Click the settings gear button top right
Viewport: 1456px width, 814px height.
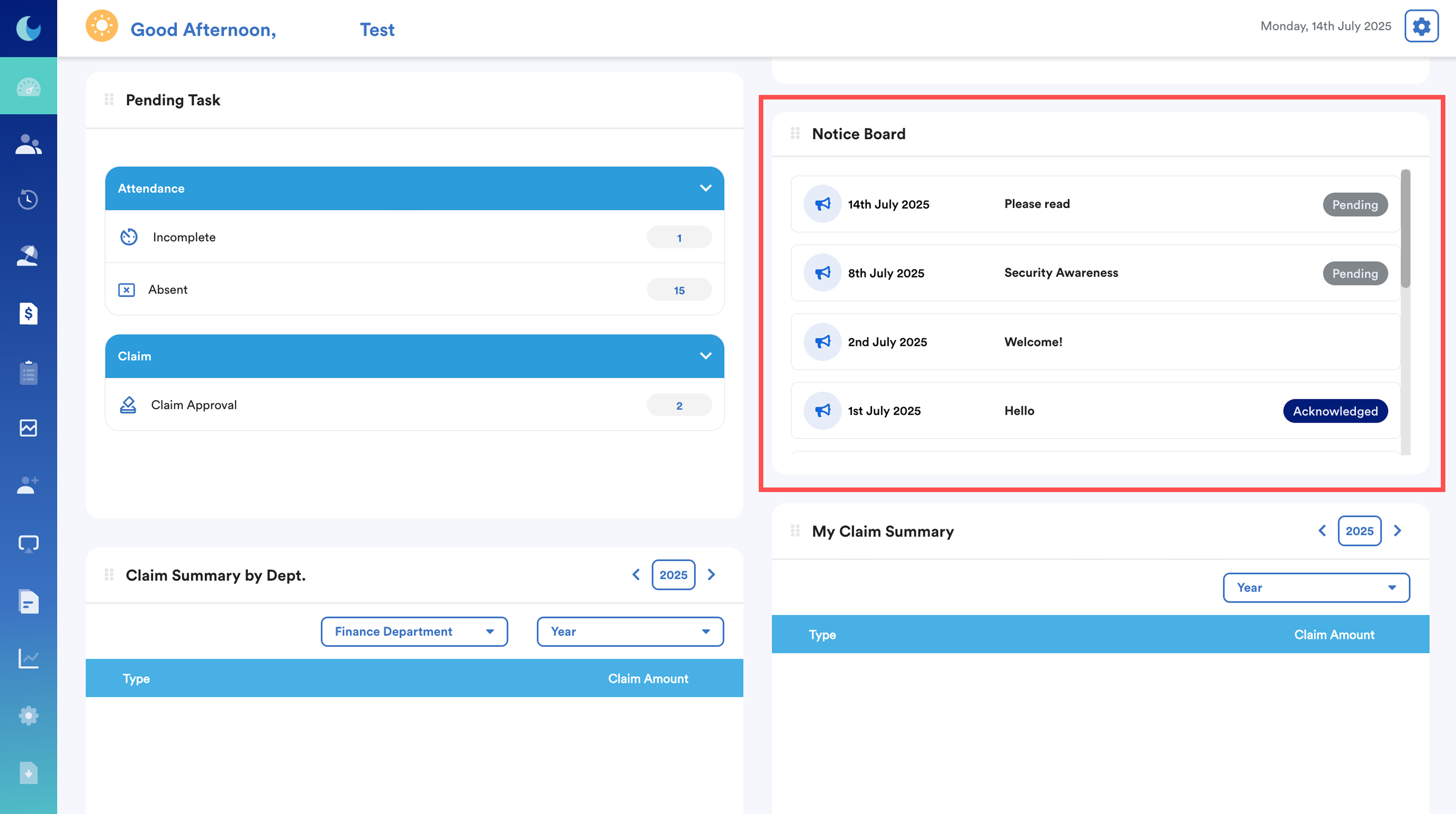[x=1421, y=26]
